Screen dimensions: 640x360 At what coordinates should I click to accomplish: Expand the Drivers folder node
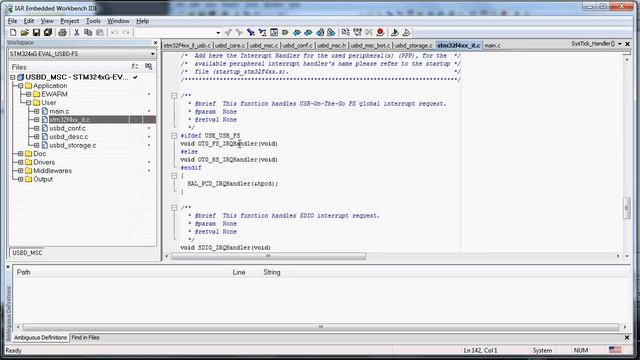click(x=20, y=162)
